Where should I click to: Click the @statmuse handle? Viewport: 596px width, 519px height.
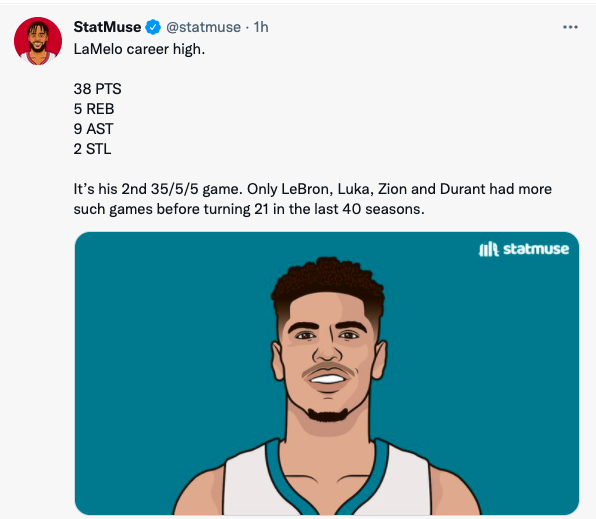pyautogui.click(x=203, y=27)
